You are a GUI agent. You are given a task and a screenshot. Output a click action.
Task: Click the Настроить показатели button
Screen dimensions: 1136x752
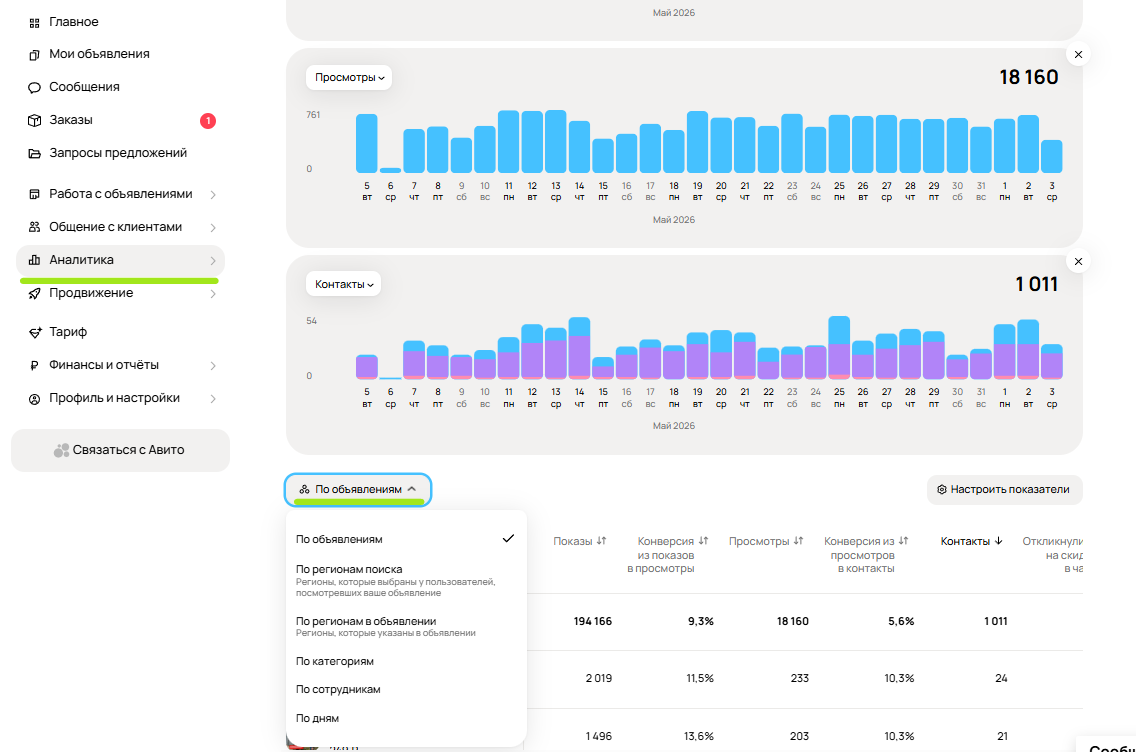1004,490
